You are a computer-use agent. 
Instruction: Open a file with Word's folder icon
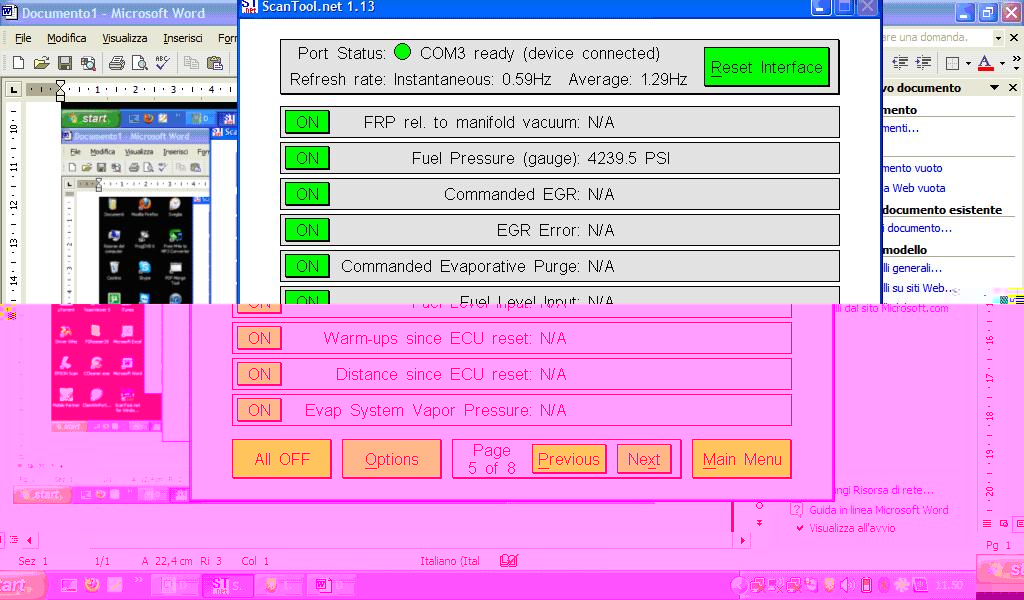point(41,63)
